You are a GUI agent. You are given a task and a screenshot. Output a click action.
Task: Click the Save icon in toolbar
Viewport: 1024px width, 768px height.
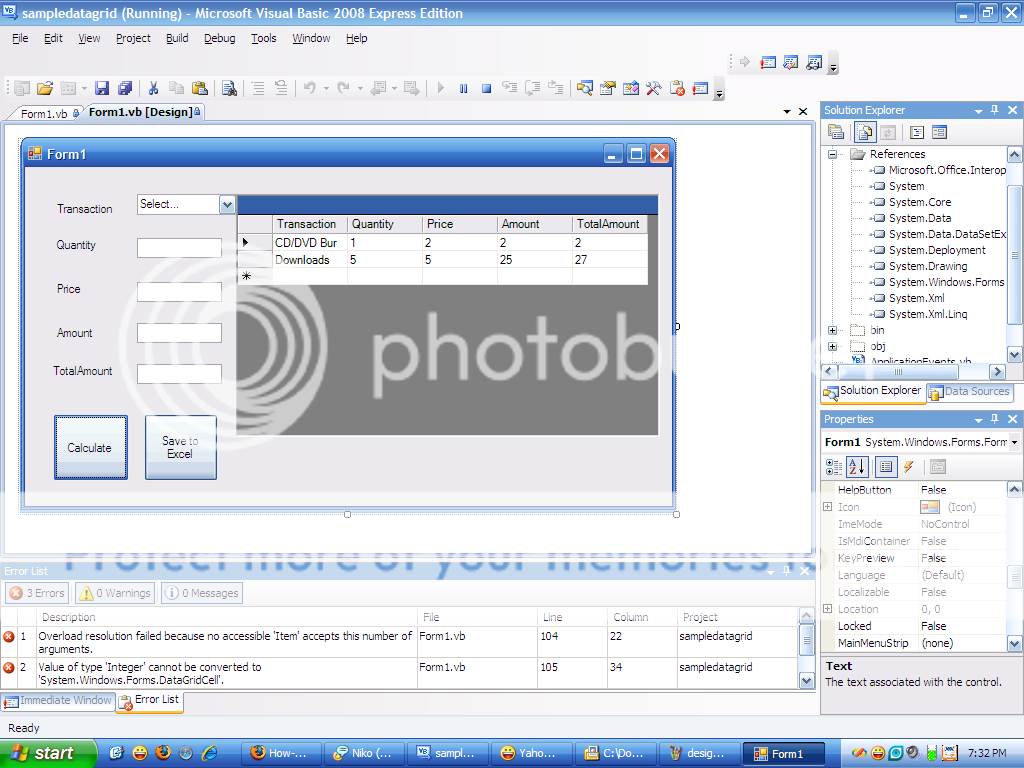tap(101, 88)
